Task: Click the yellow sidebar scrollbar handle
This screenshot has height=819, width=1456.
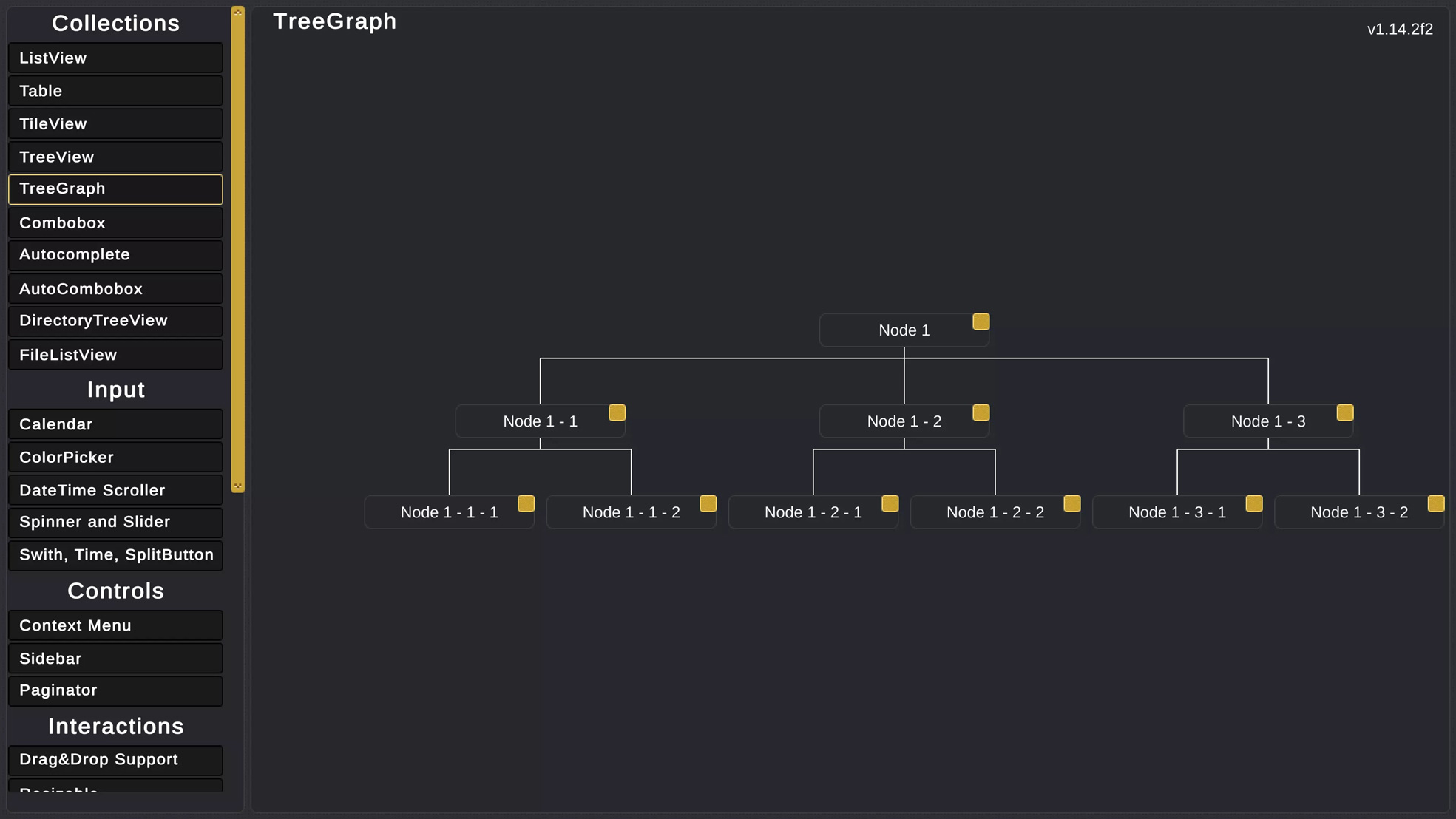Action: 237,249
